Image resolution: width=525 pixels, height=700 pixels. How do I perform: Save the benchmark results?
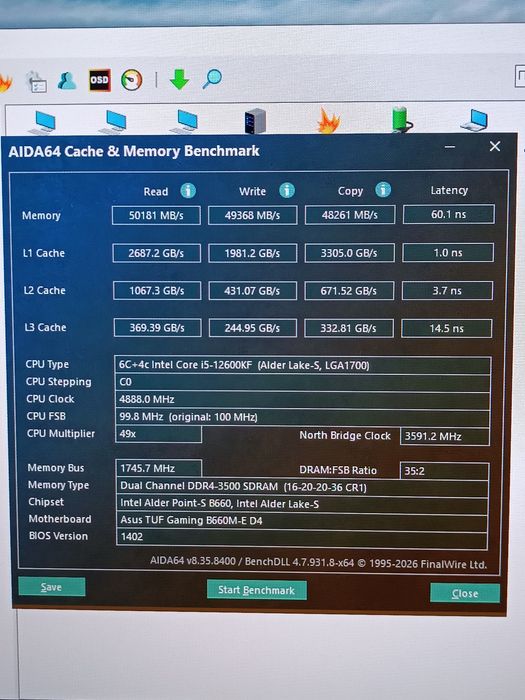(x=52, y=587)
